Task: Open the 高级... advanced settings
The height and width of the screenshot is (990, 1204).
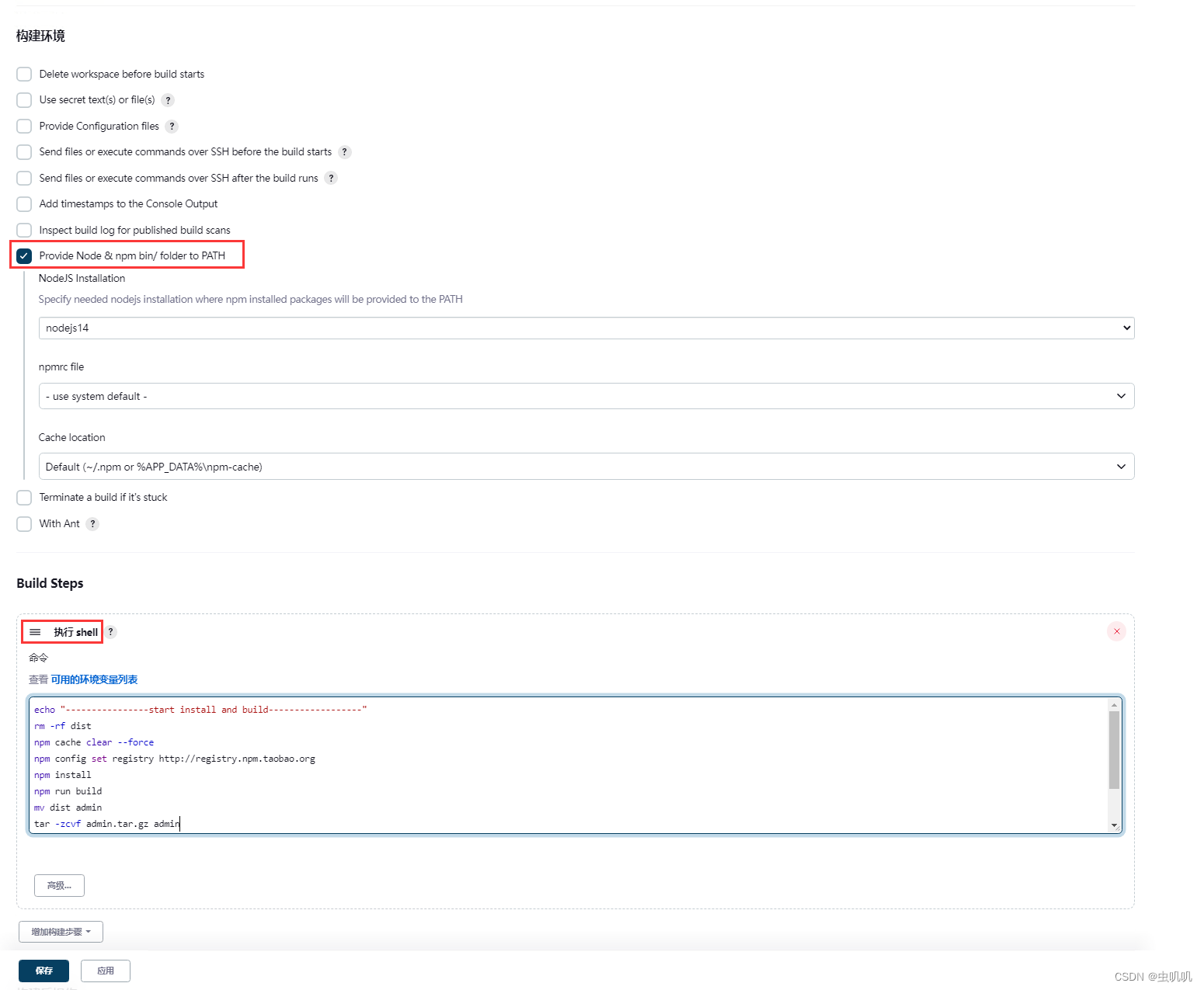Action: (x=59, y=885)
